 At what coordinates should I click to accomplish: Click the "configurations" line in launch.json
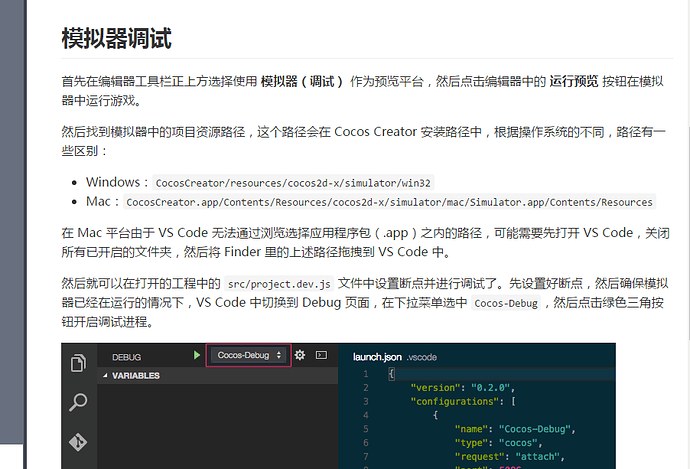[x=462, y=401]
